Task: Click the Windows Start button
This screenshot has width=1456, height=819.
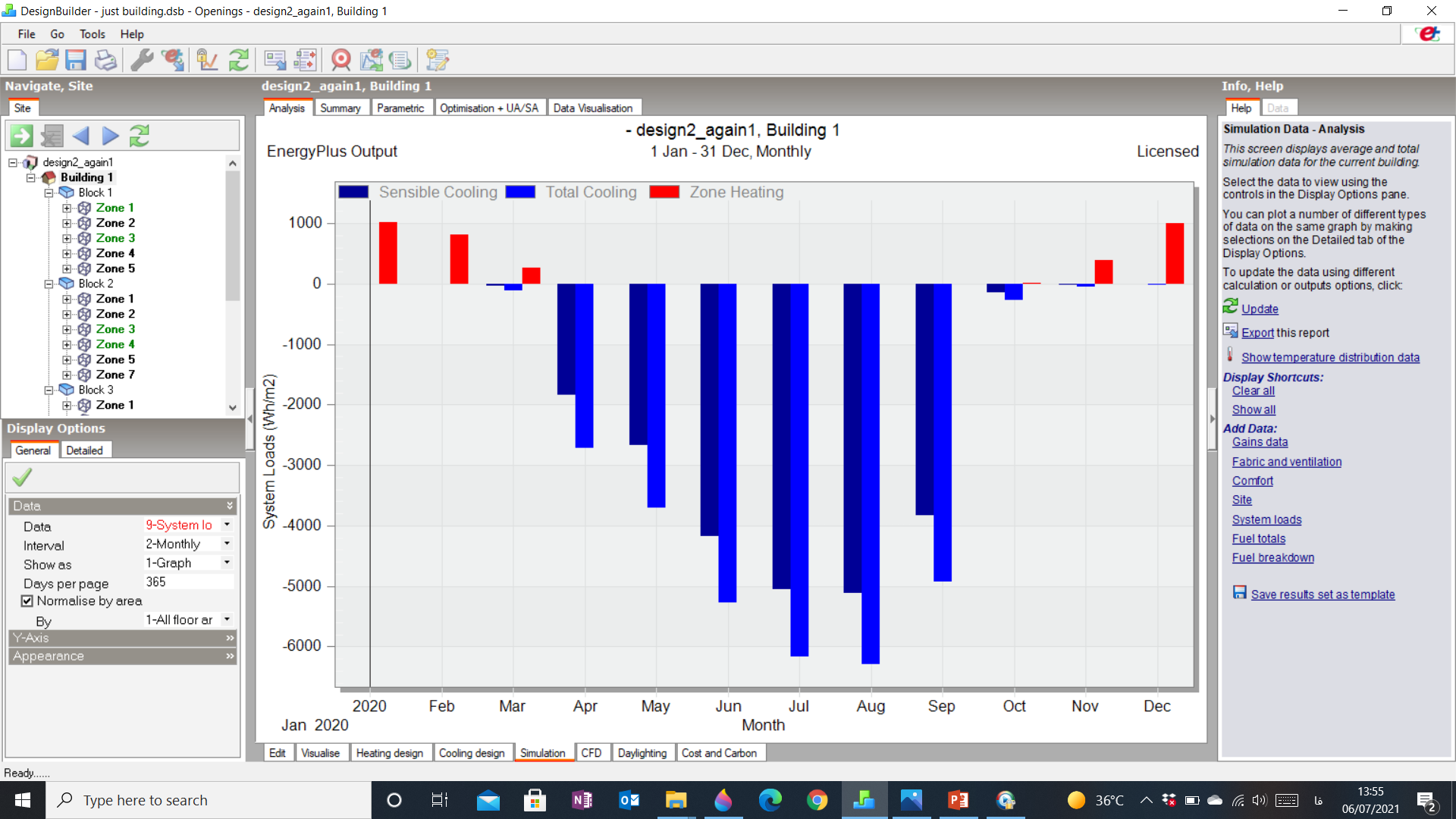Action: 23,800
